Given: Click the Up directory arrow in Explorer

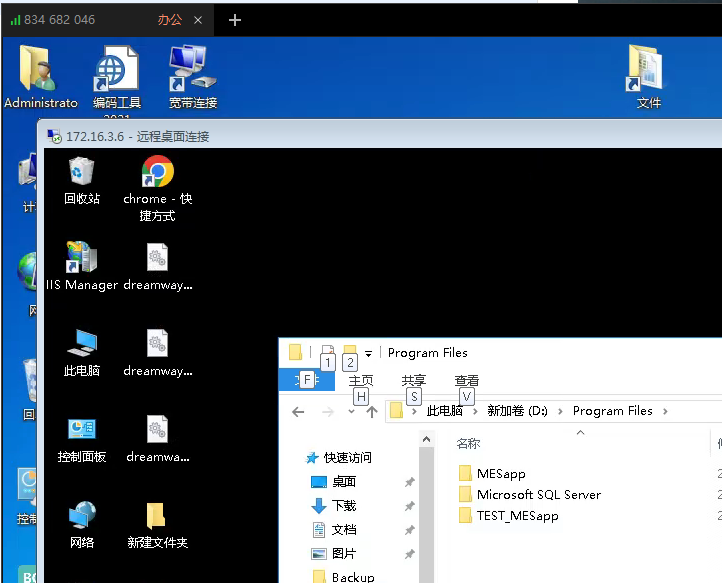Looking at the screenshot, I should [x=371, y=411].
